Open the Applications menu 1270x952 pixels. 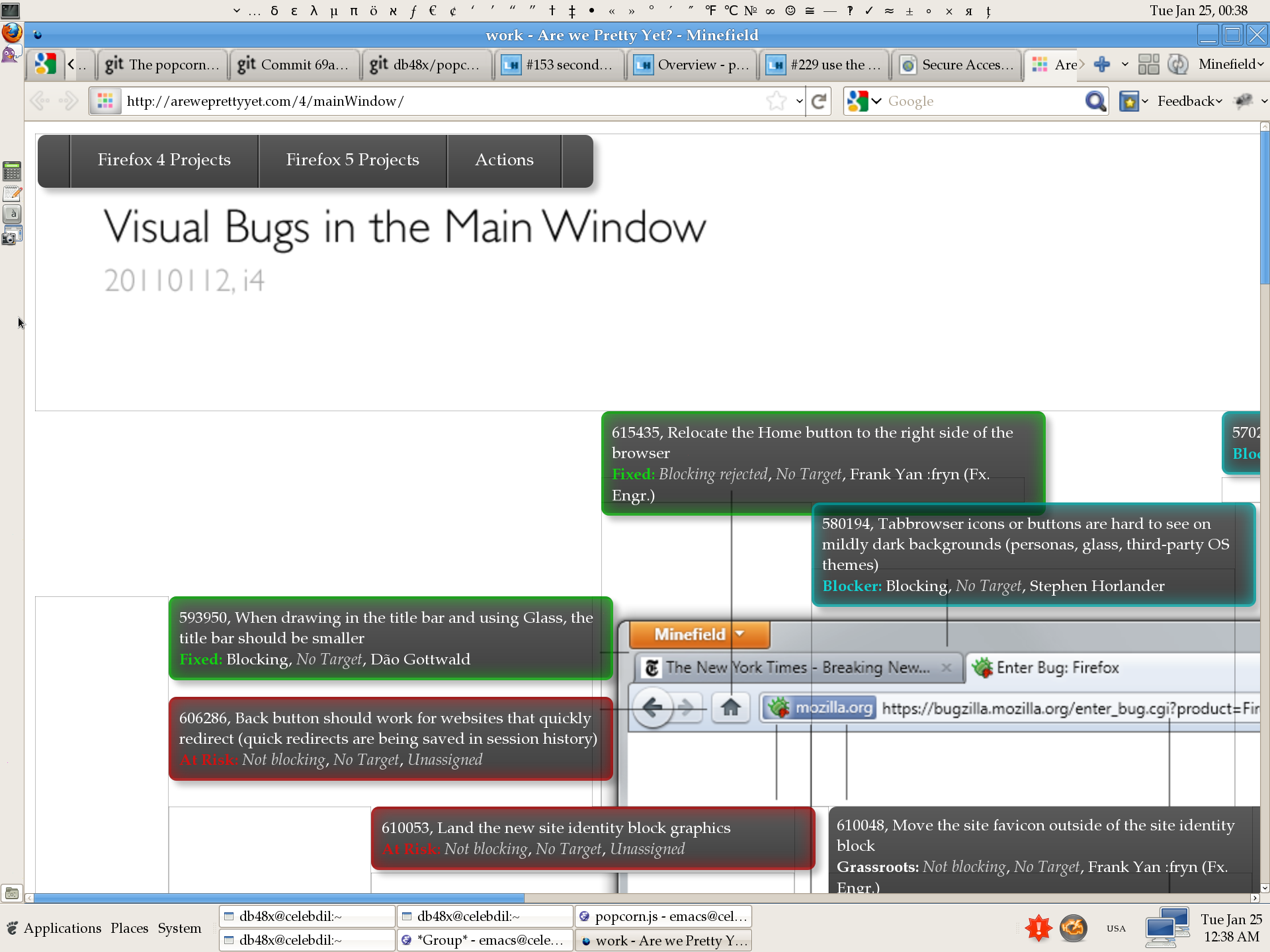pos(62,928)
